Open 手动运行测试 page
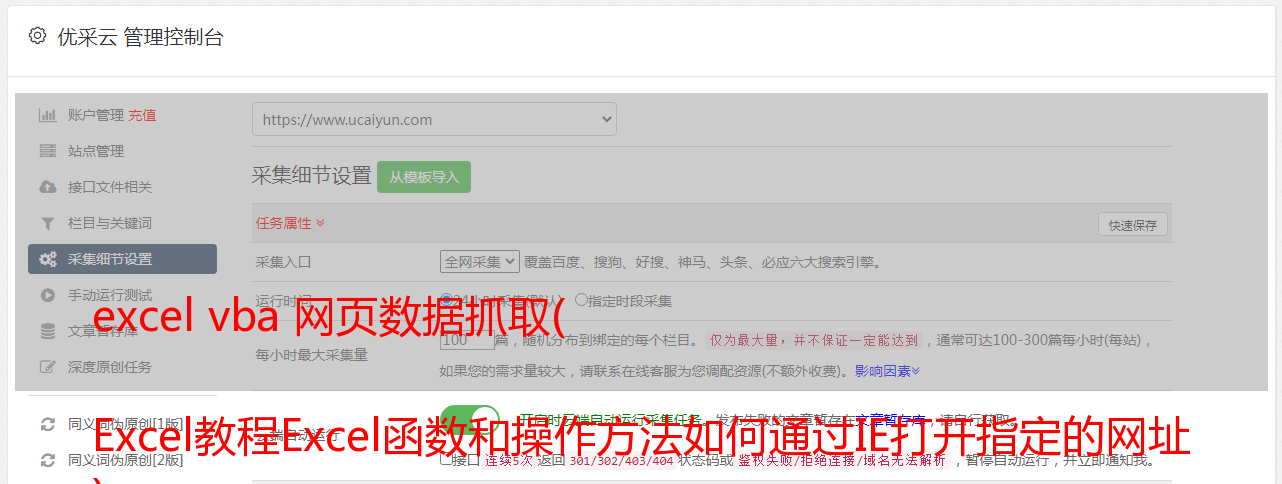Viewport: 1282px width, 484px height. pyautogui.click(x=110, y=295)
